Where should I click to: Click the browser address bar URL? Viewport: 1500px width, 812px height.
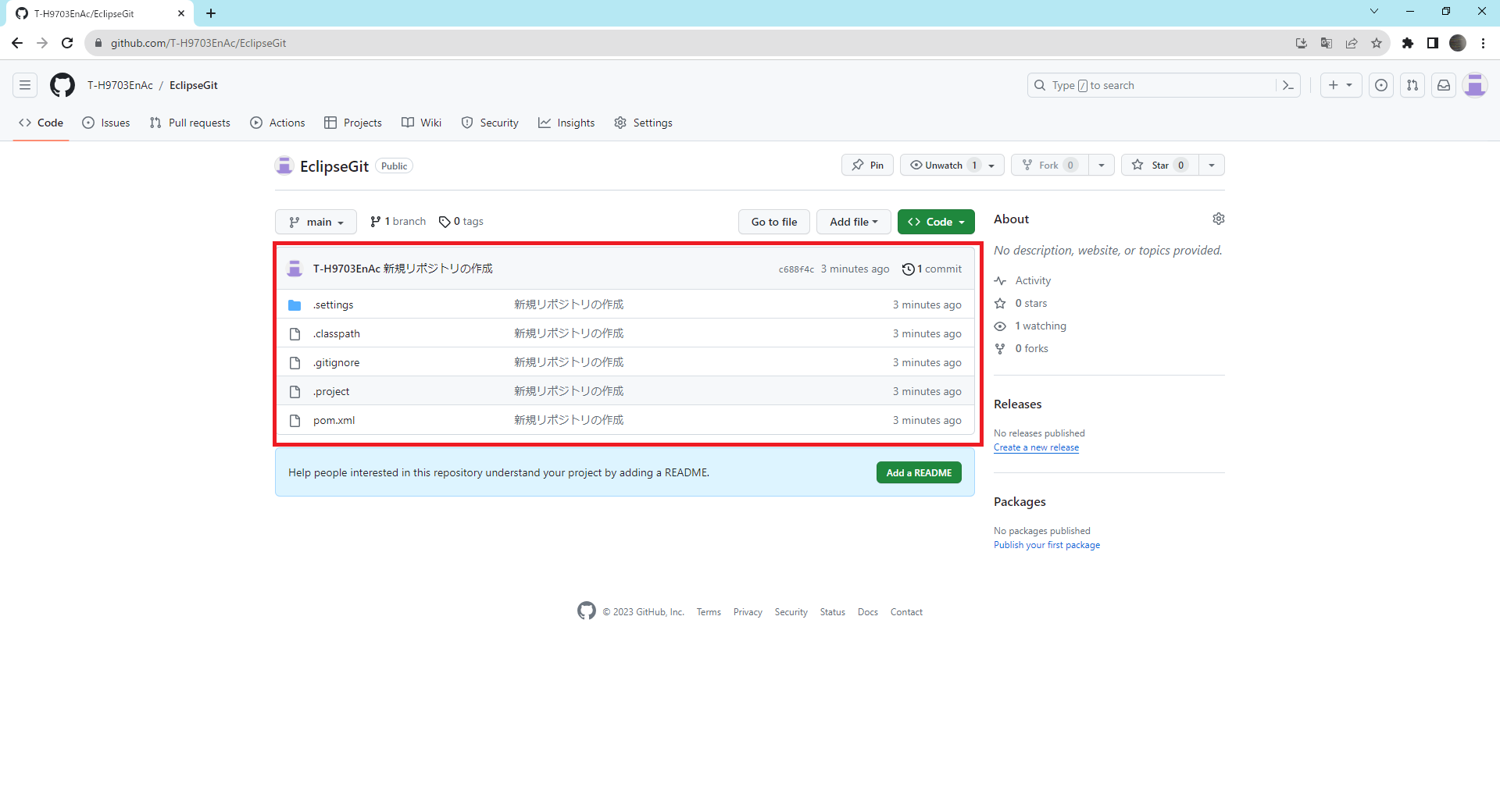(198, 43)
